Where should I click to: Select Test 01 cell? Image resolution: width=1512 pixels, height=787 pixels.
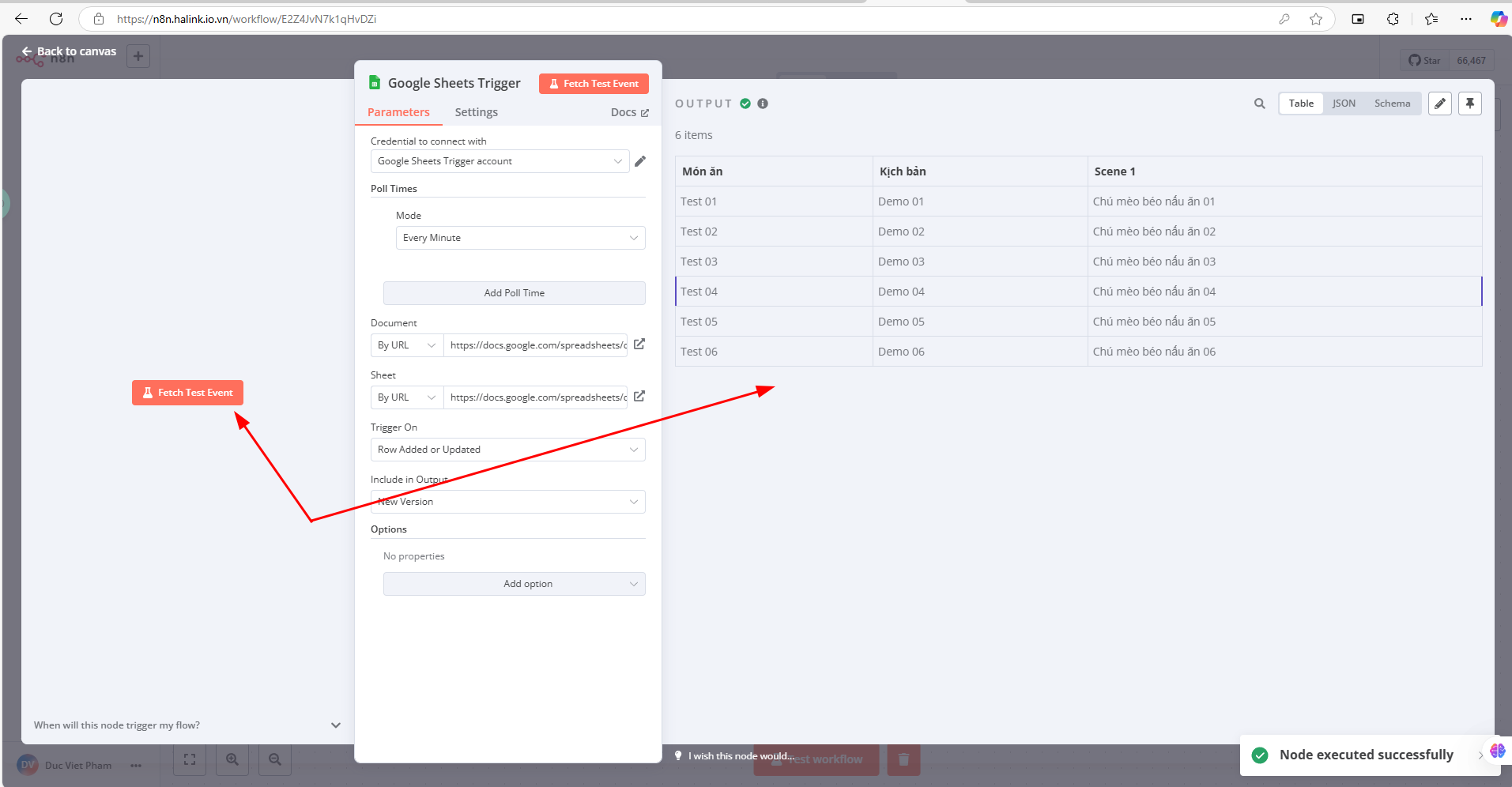click(774, 201)
